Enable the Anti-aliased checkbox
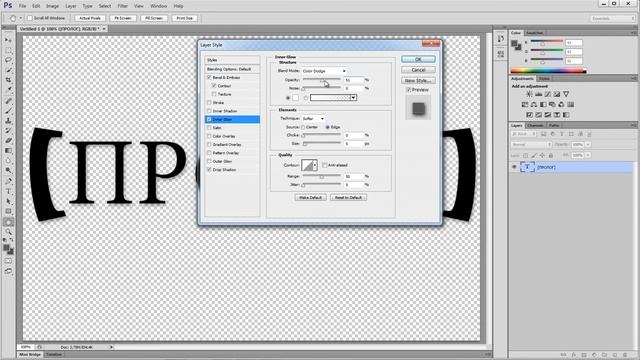 (x=324, y=165)
